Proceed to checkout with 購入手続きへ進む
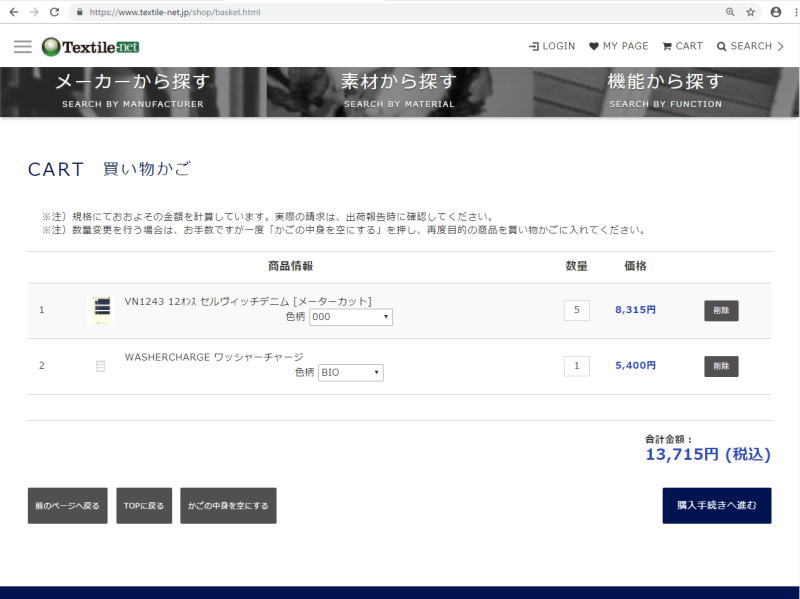The height and width of the screenshot is (599, 800). (x=717, y=506)
